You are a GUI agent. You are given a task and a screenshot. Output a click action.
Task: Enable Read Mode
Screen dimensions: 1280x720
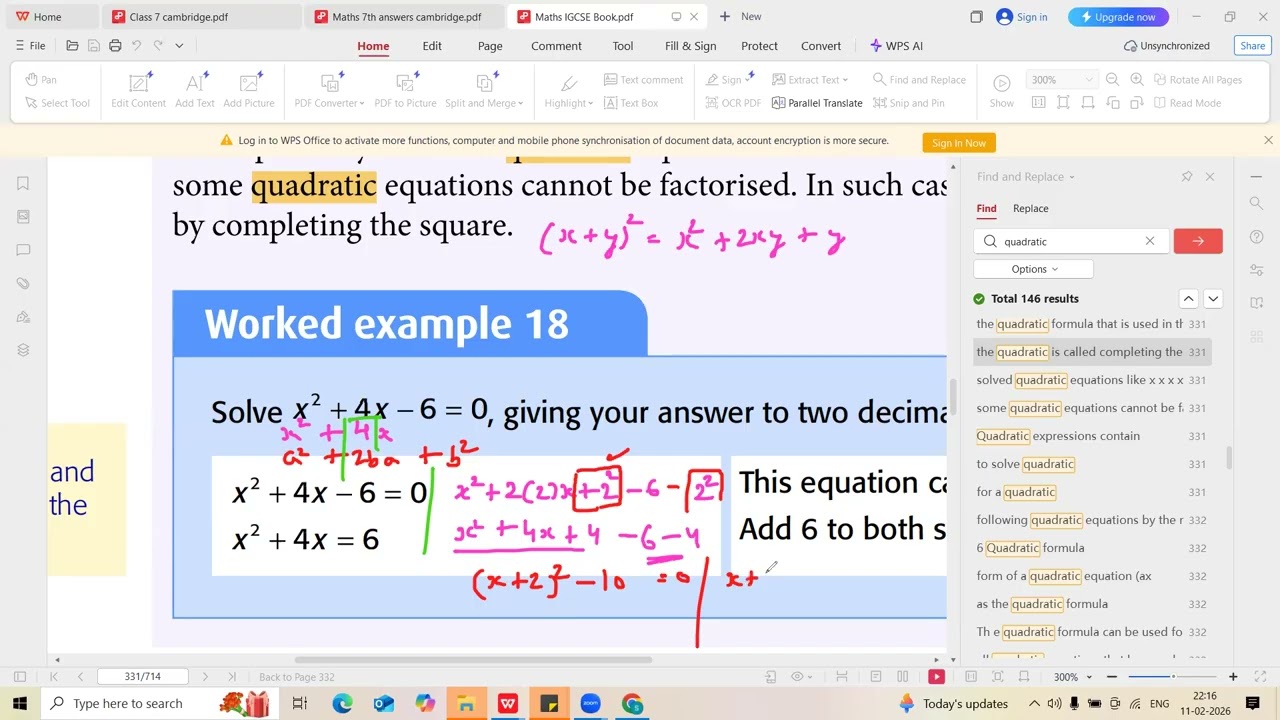[1186, 103]
